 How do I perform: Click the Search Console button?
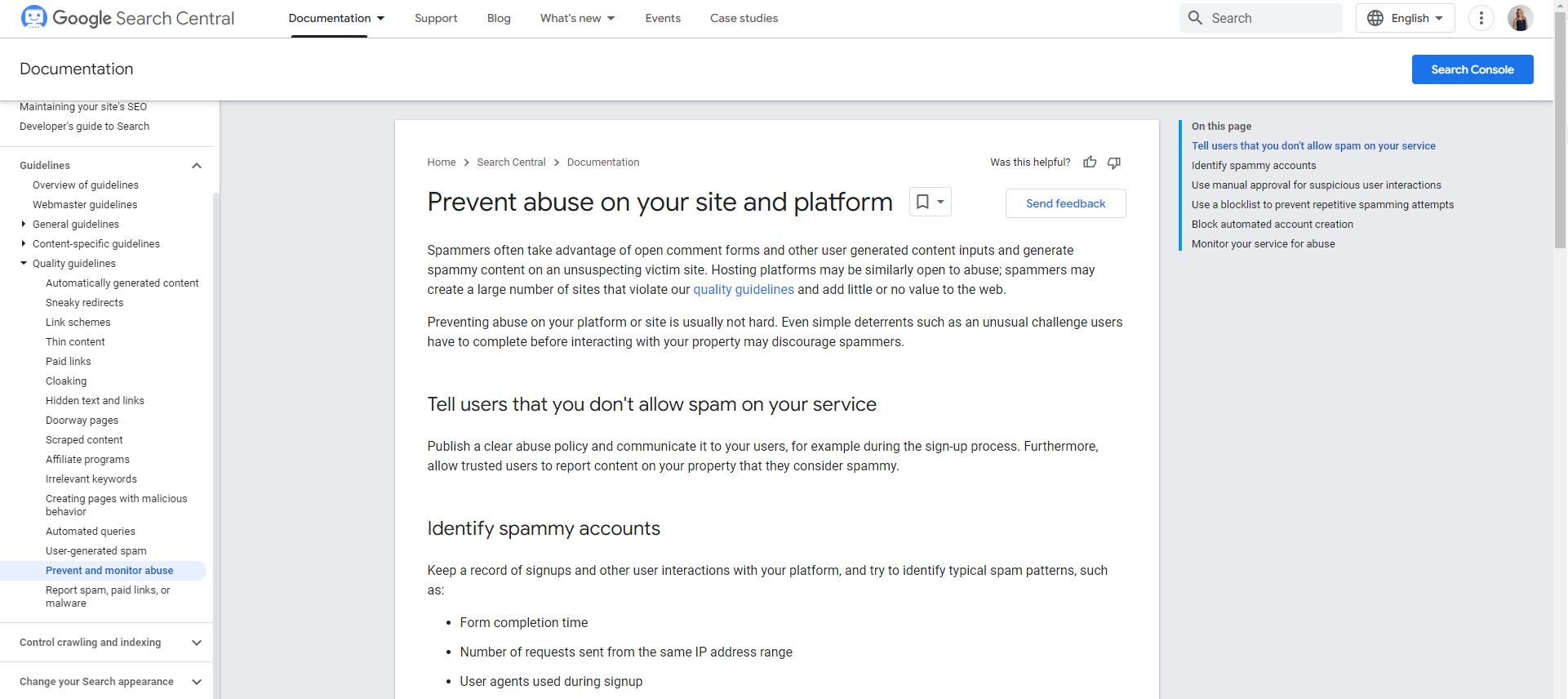[x=1472, y=69]
